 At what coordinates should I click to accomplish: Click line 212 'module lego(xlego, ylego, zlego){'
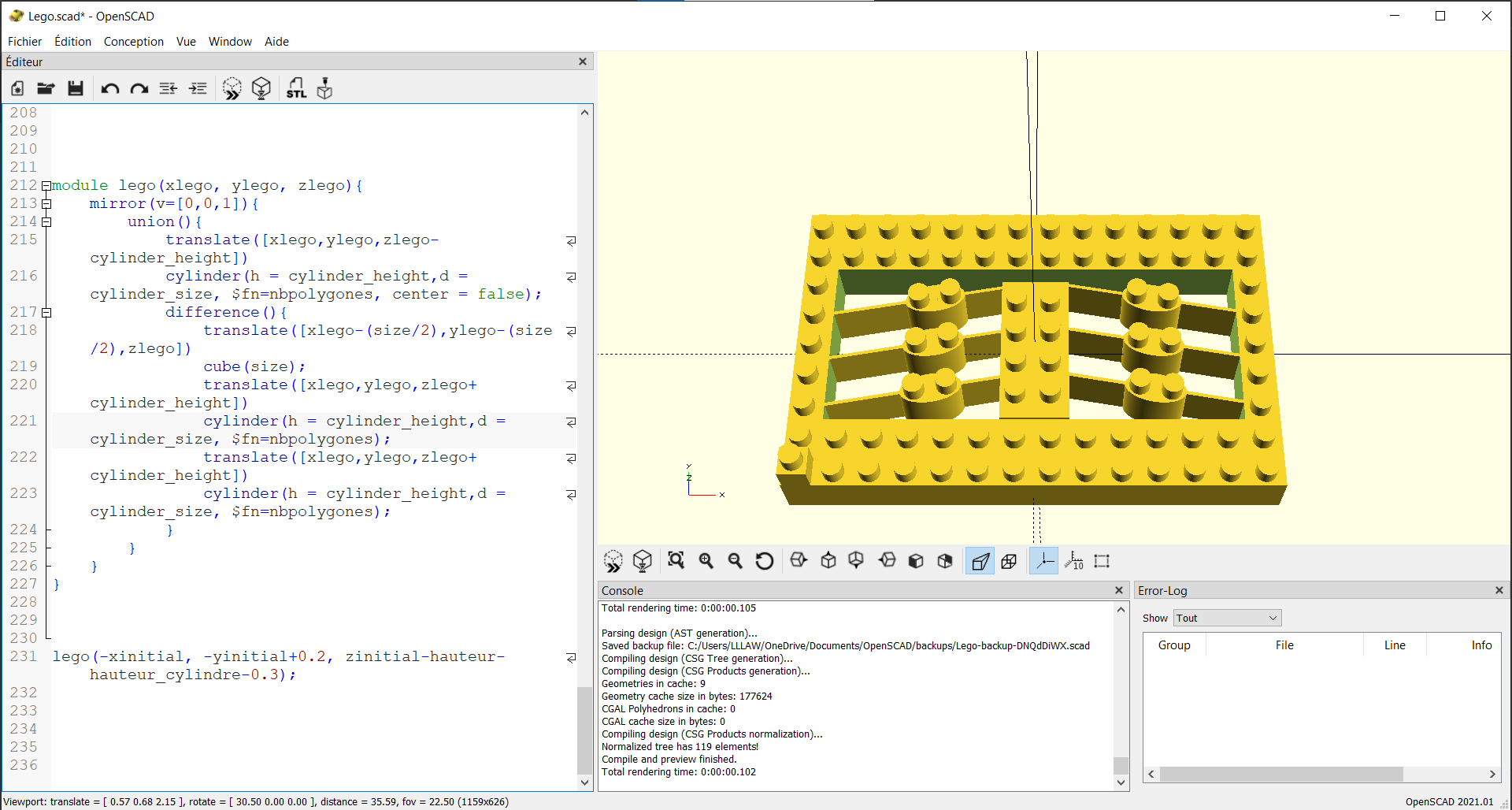207,186
